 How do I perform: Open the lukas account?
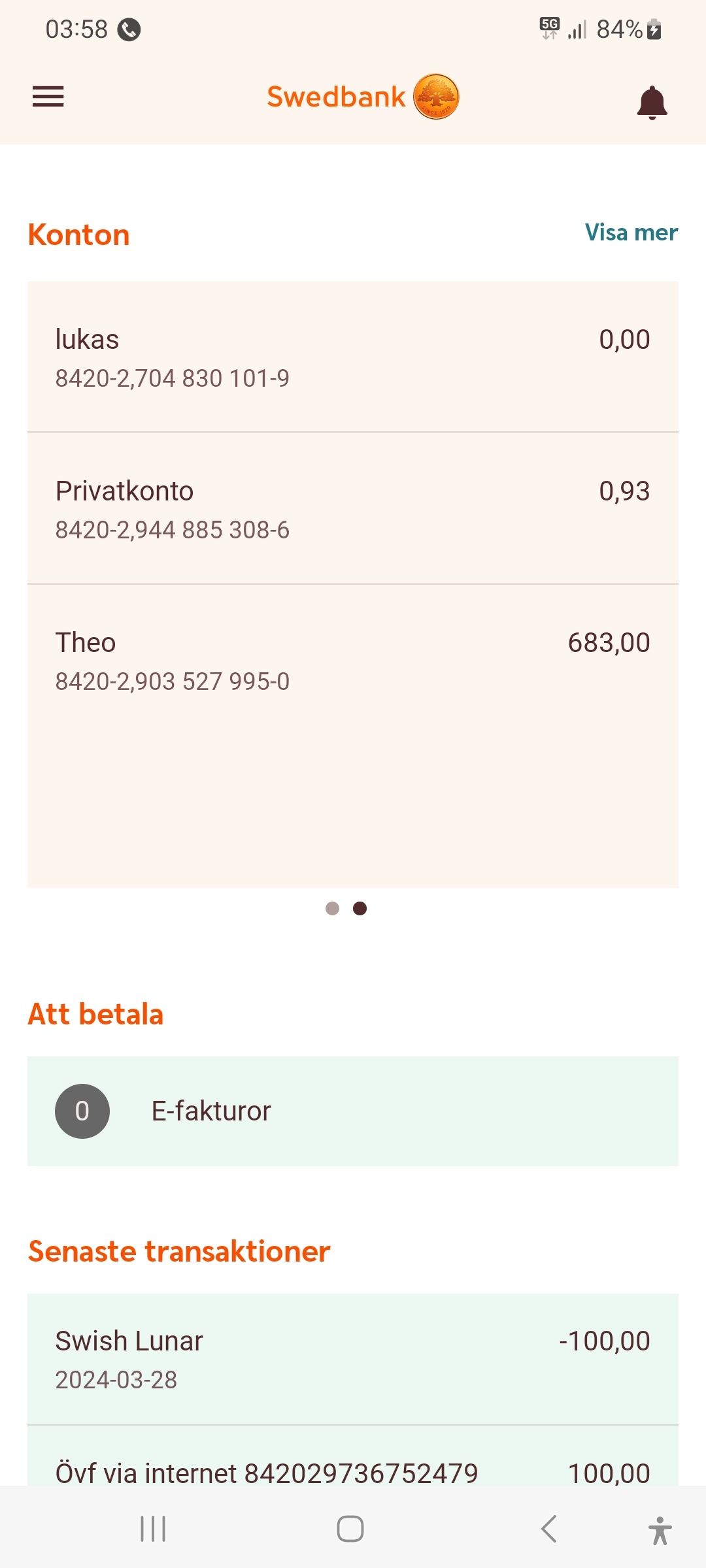click(353, 357)
